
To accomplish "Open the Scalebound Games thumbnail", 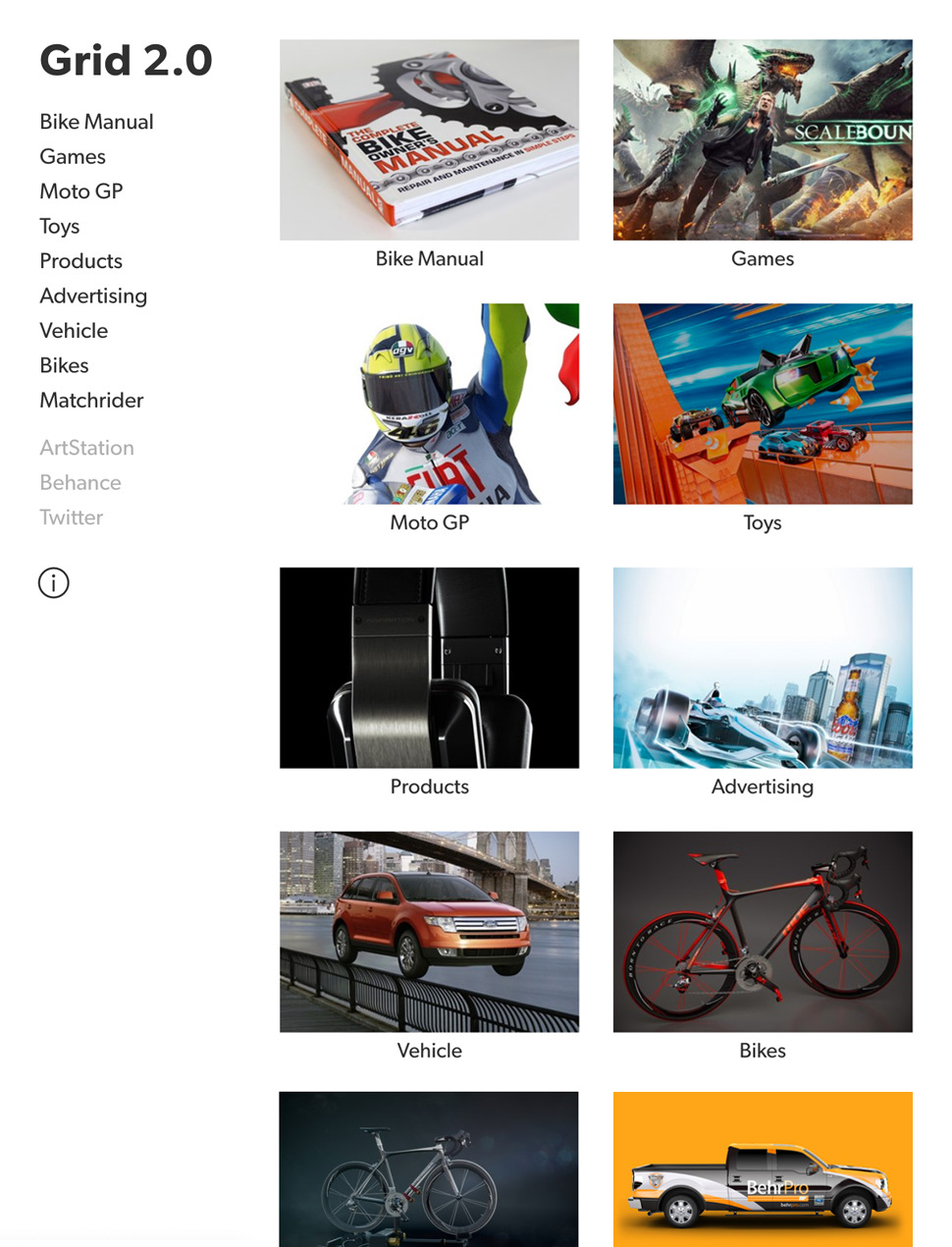I will pyautogui.click(x=763, y=139).
